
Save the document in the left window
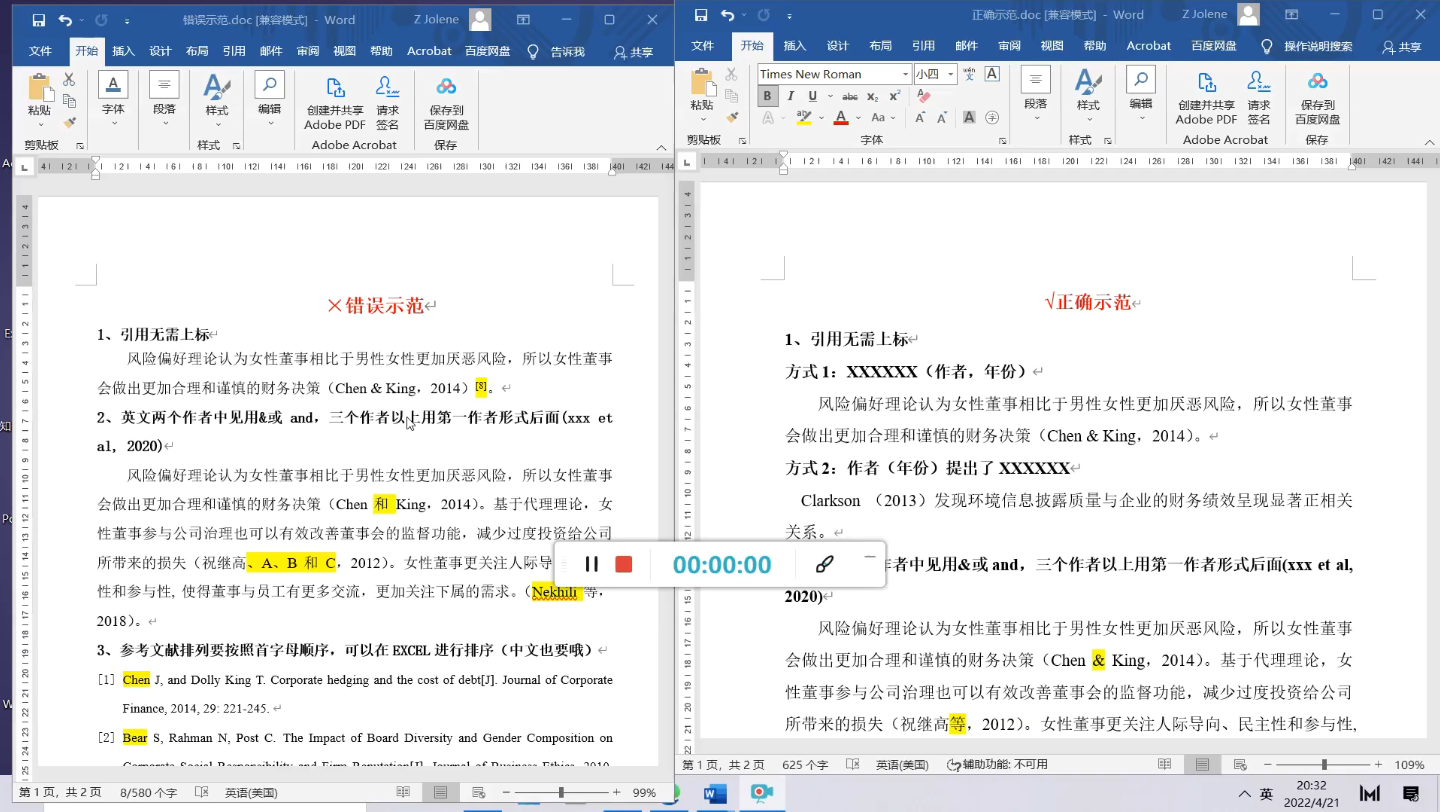(38, 20)
